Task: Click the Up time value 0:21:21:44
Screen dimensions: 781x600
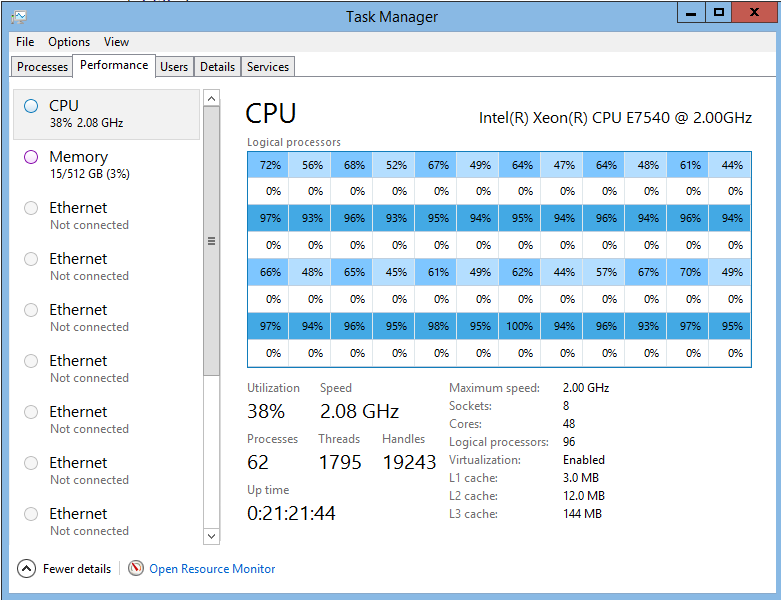Action: click(x=291, y=513)
